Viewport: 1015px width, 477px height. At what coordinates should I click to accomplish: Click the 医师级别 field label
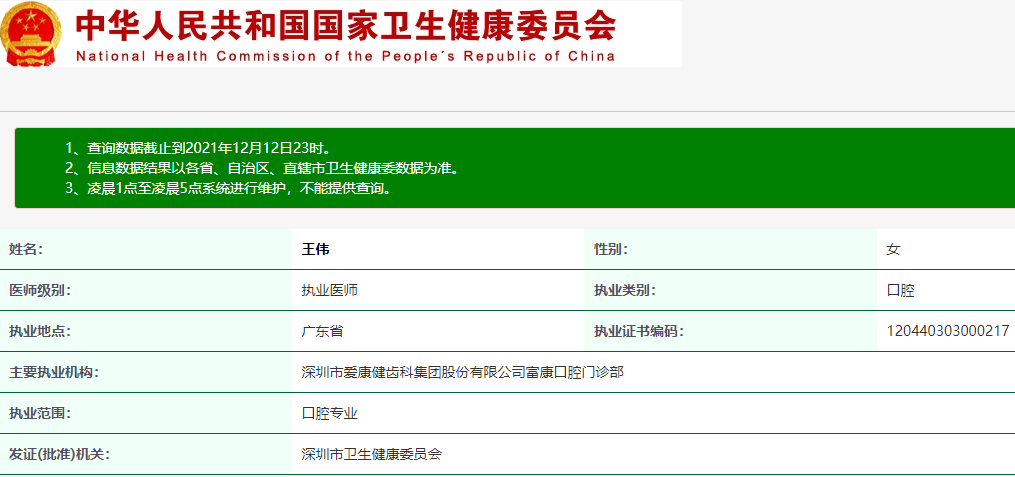pyautogui.click(x=40, y=290)
